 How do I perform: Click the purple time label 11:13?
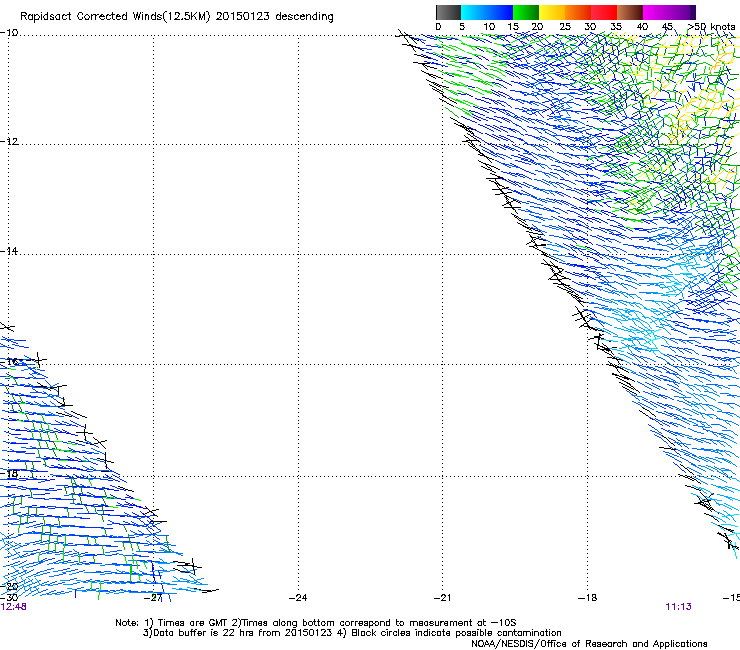tap(678, 607)
